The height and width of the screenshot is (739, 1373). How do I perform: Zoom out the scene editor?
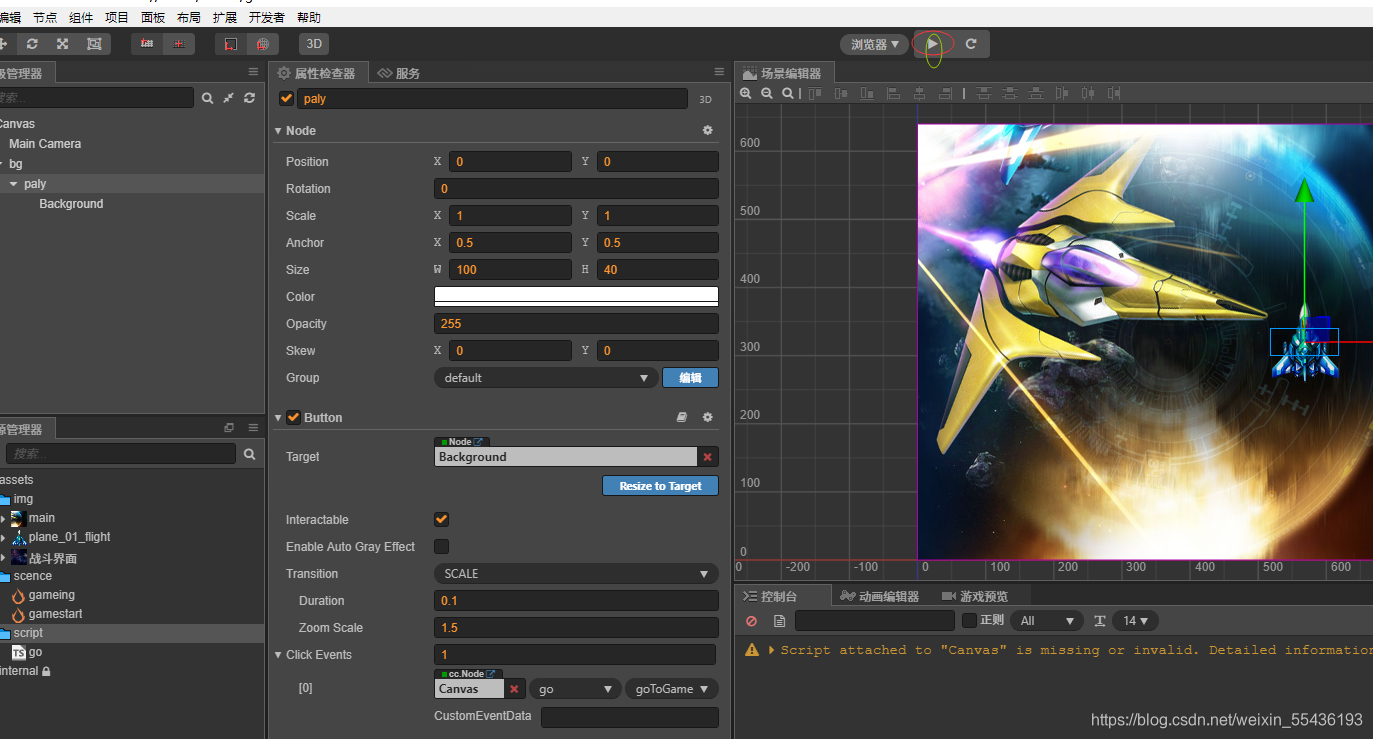[x=767, y=93]
